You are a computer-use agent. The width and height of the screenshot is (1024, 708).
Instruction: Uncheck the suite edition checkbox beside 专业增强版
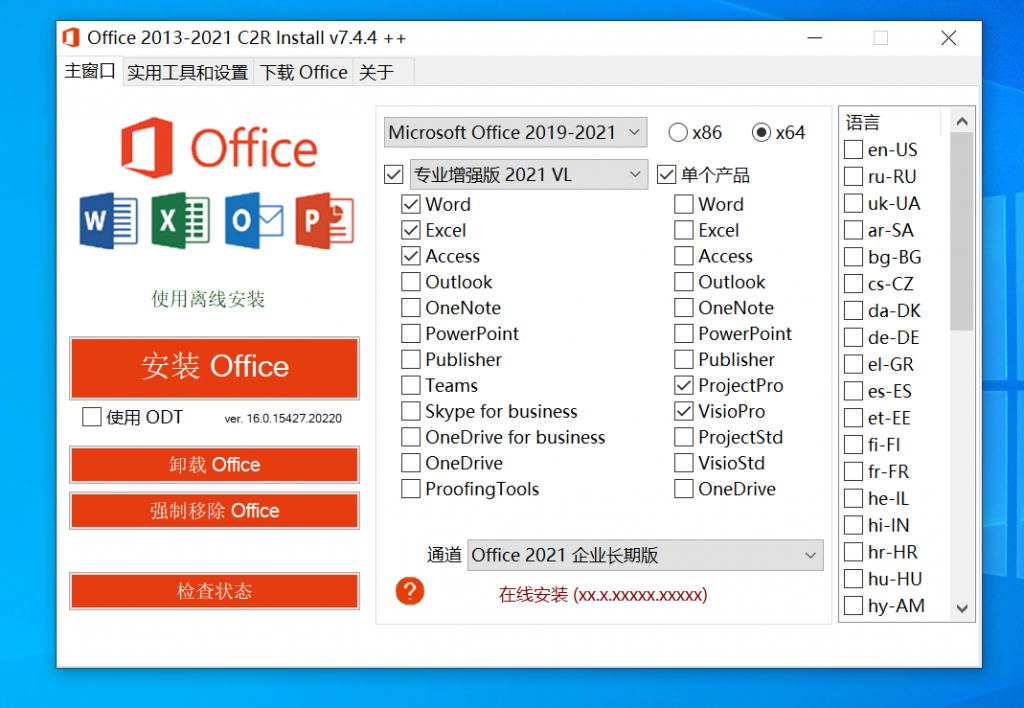394,174
